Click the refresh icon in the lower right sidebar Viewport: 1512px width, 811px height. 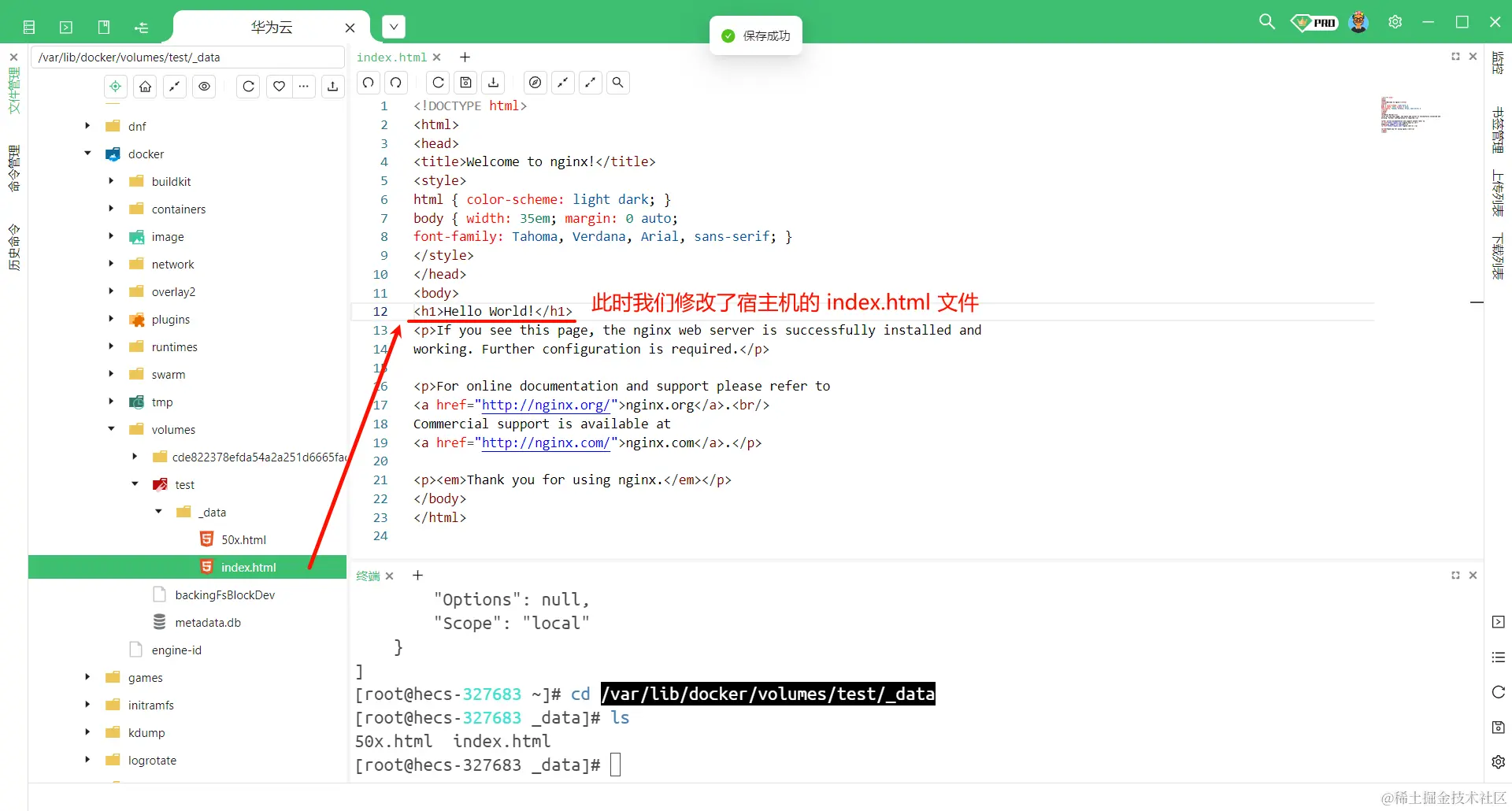[1499, 692]
